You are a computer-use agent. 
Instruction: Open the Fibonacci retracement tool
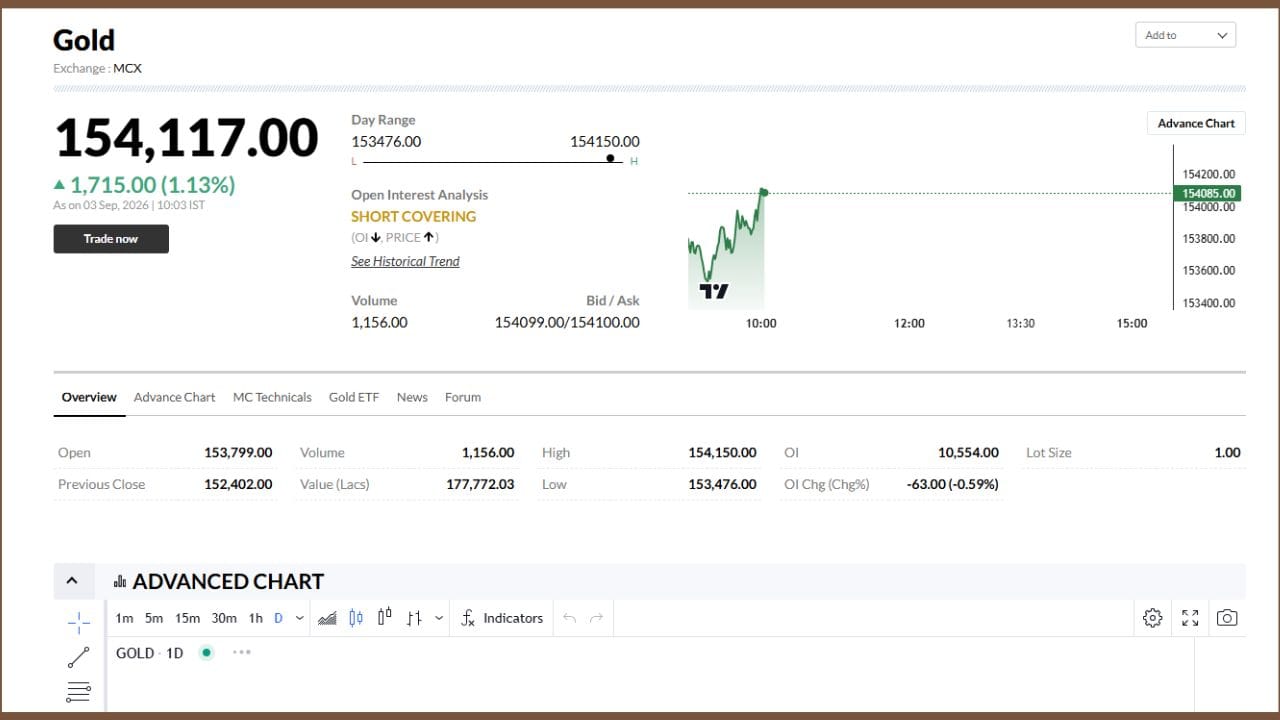(x=79, y=691)
